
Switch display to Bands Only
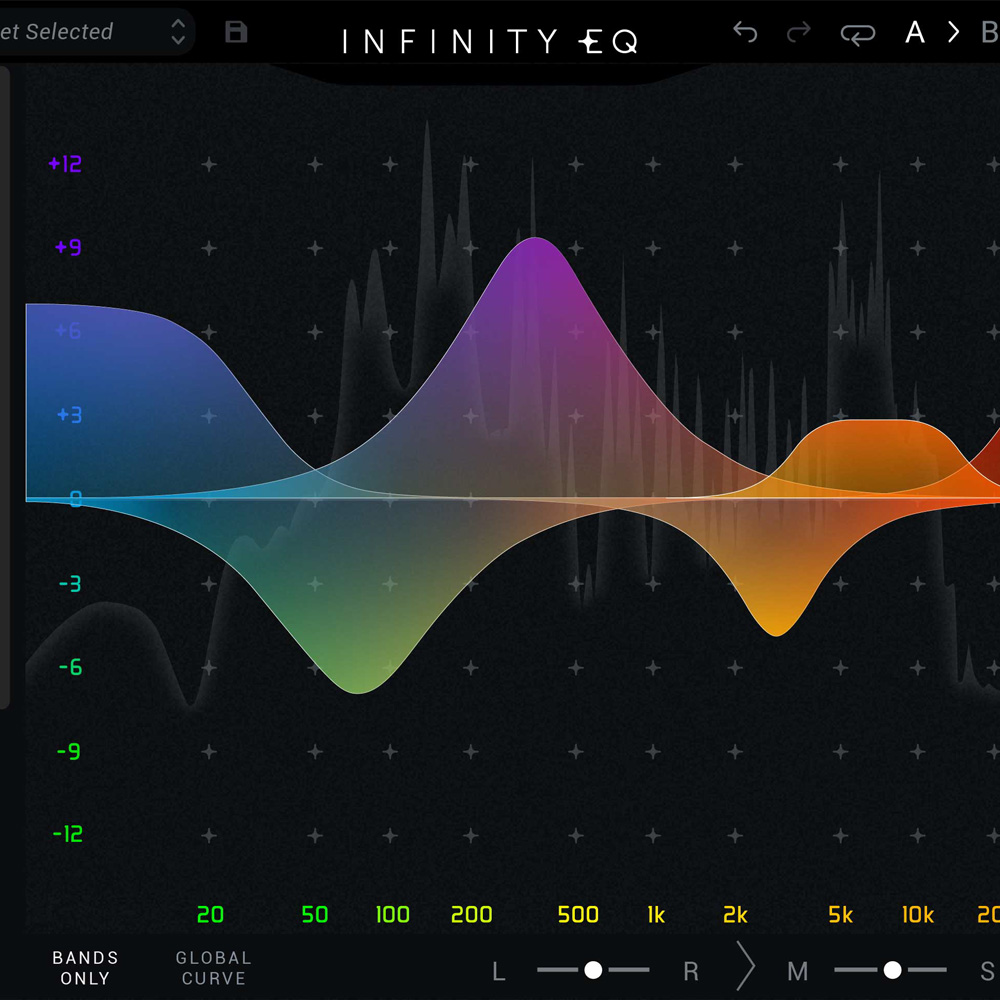85,967
